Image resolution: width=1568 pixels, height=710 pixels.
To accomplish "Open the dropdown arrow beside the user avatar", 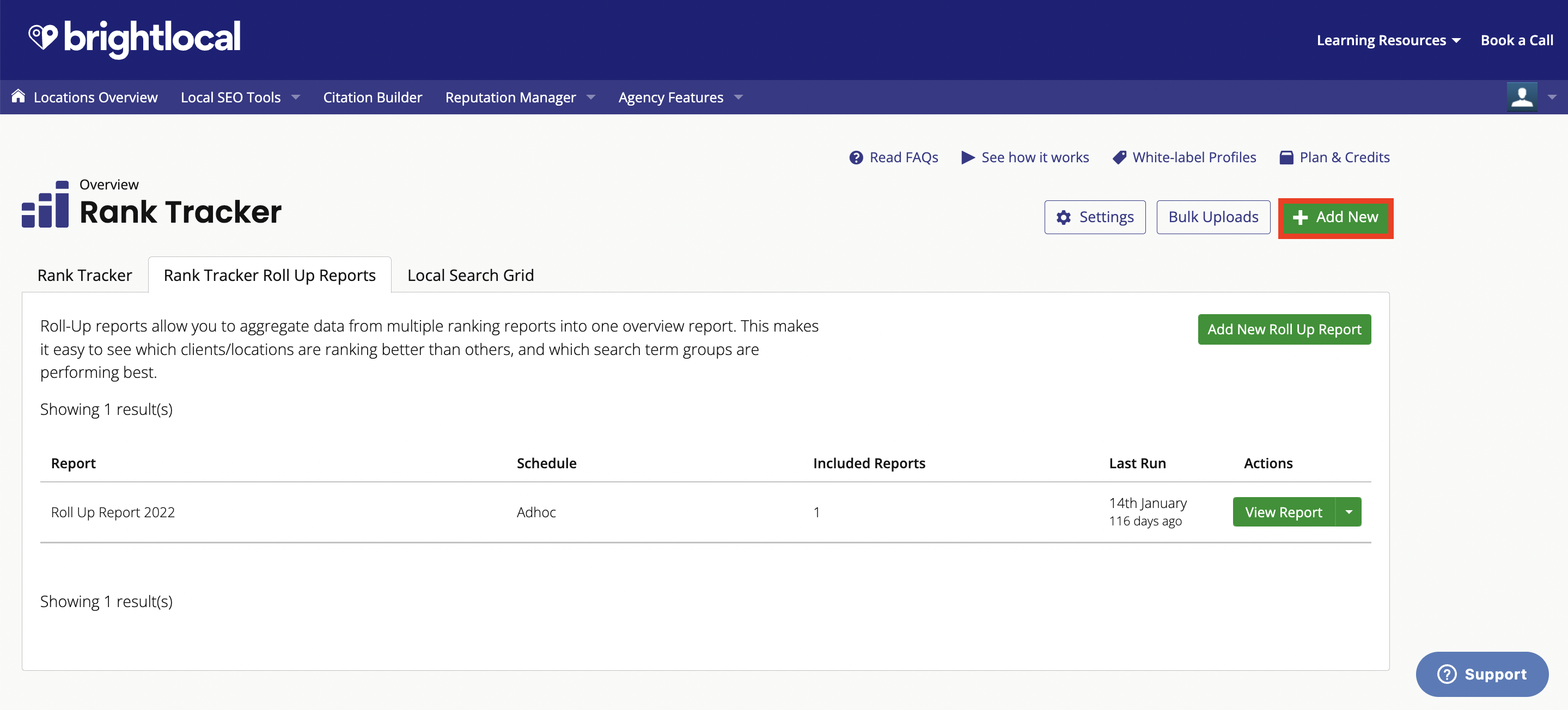I will click(x=1552, y=97).
